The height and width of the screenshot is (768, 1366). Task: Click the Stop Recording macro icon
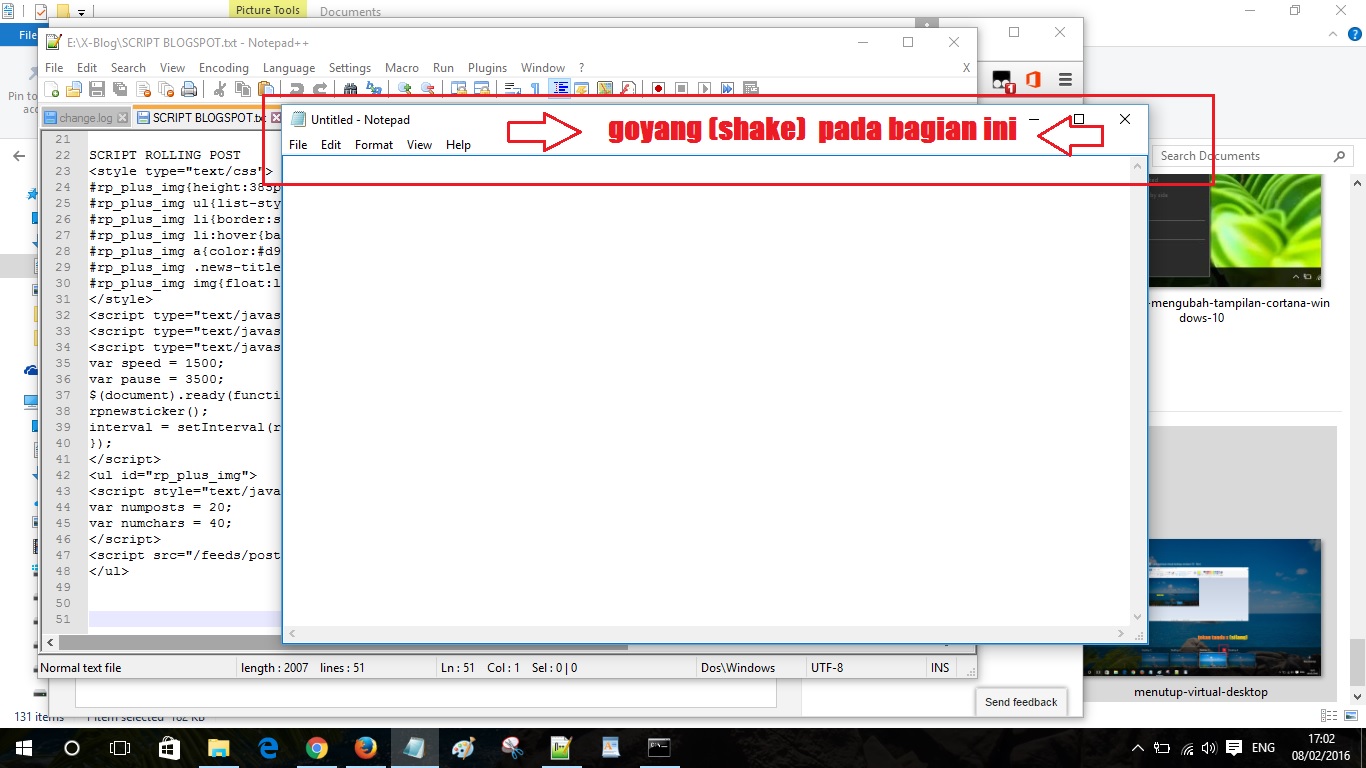[x=681, y=89]
